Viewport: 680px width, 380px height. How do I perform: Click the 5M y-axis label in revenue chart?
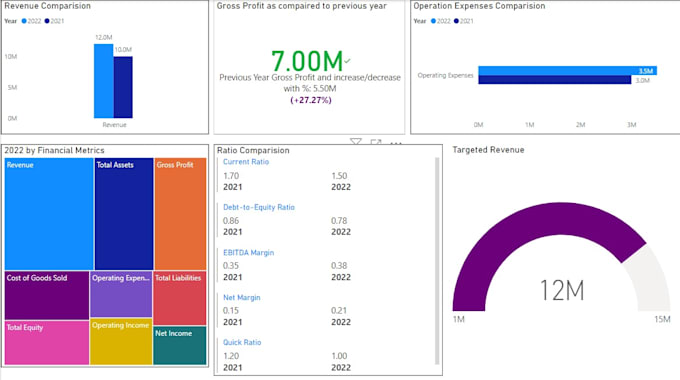[12, 88]
